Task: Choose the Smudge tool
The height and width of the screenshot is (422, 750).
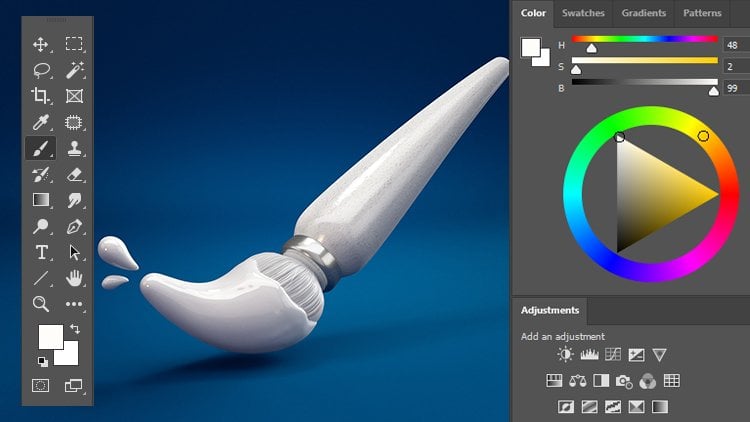Action: point(74,200)
